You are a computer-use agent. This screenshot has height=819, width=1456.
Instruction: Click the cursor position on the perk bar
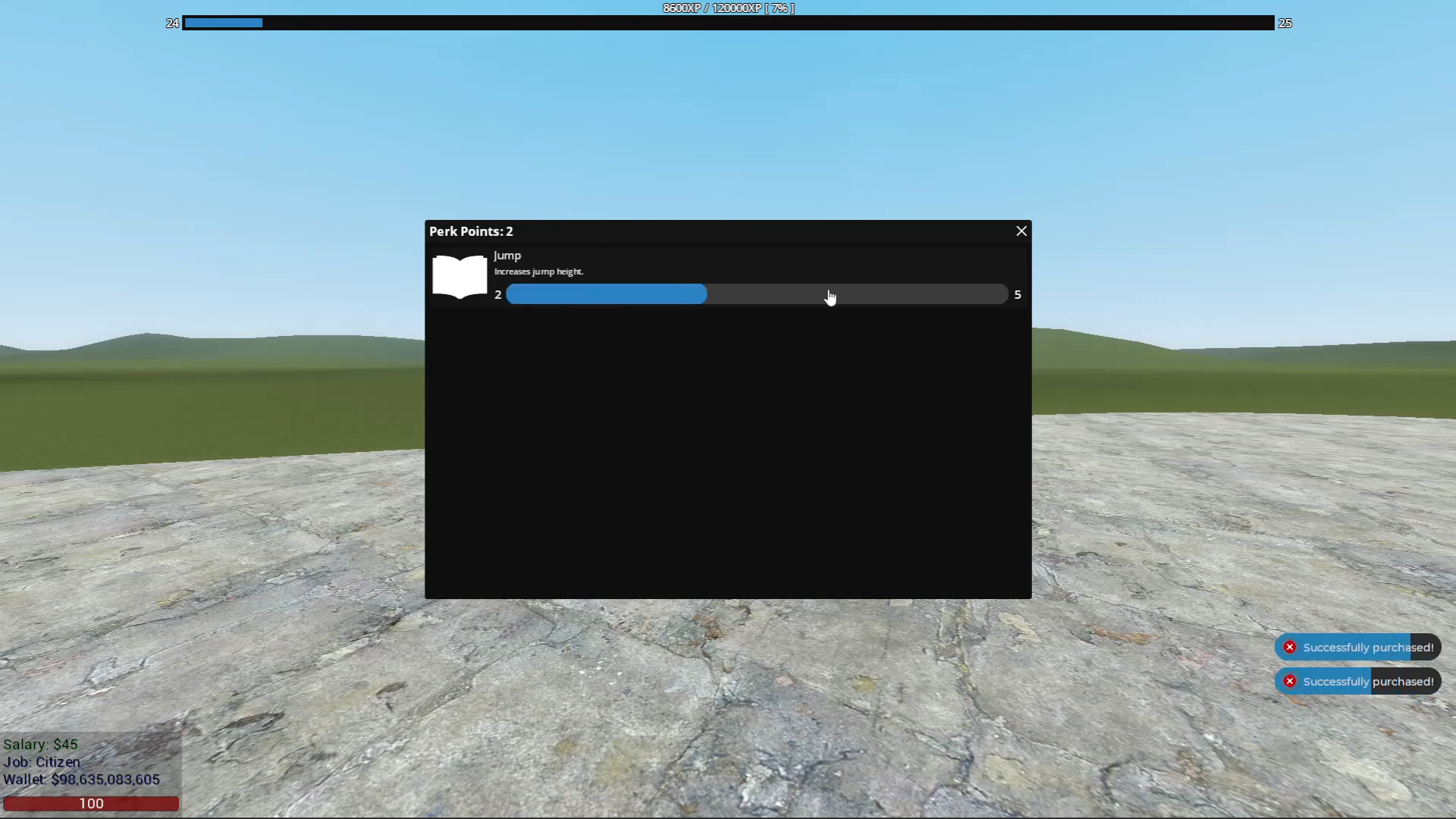click(830, 296)
